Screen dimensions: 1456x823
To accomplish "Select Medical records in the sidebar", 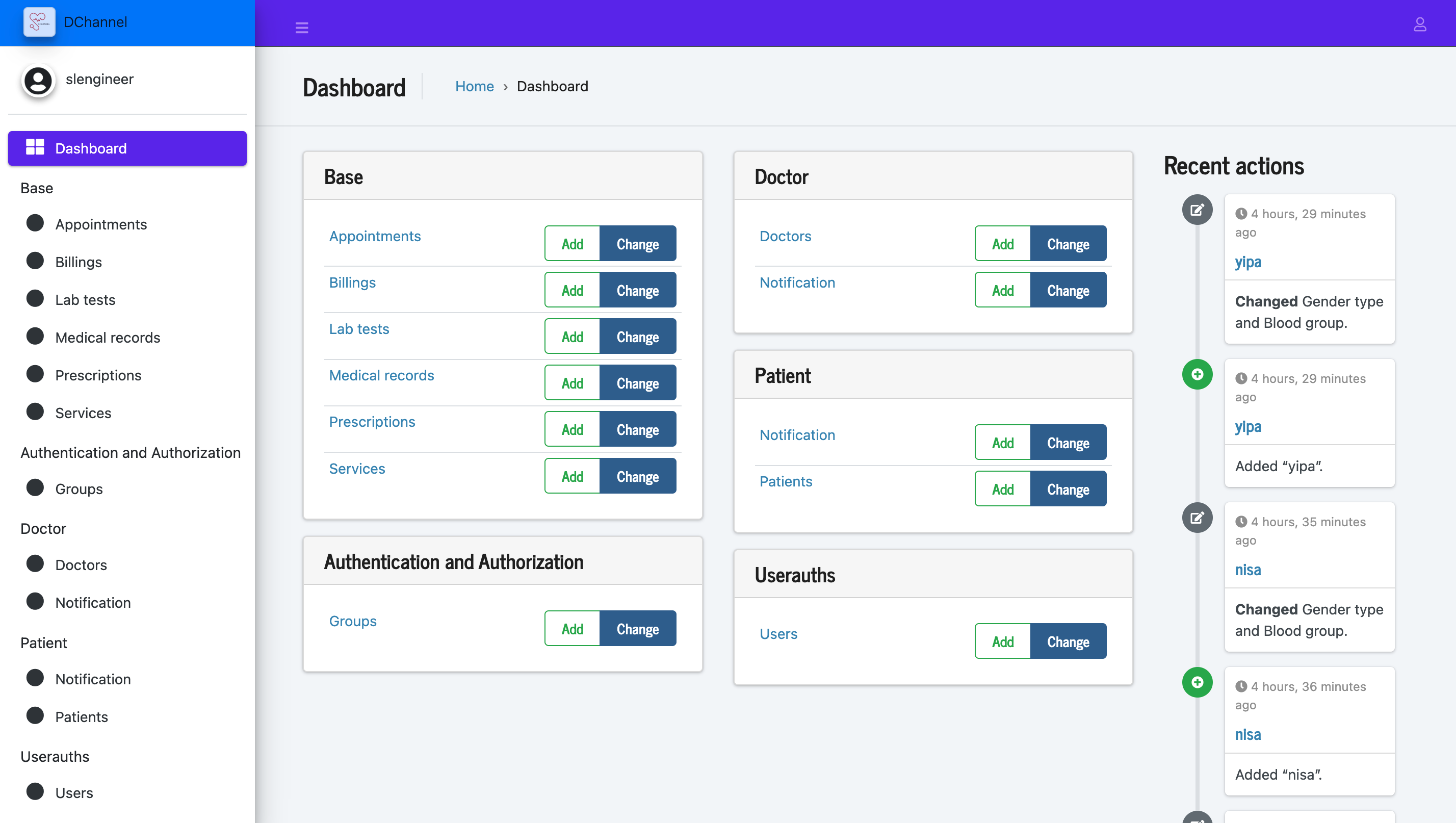I will [x=108, y=338].
